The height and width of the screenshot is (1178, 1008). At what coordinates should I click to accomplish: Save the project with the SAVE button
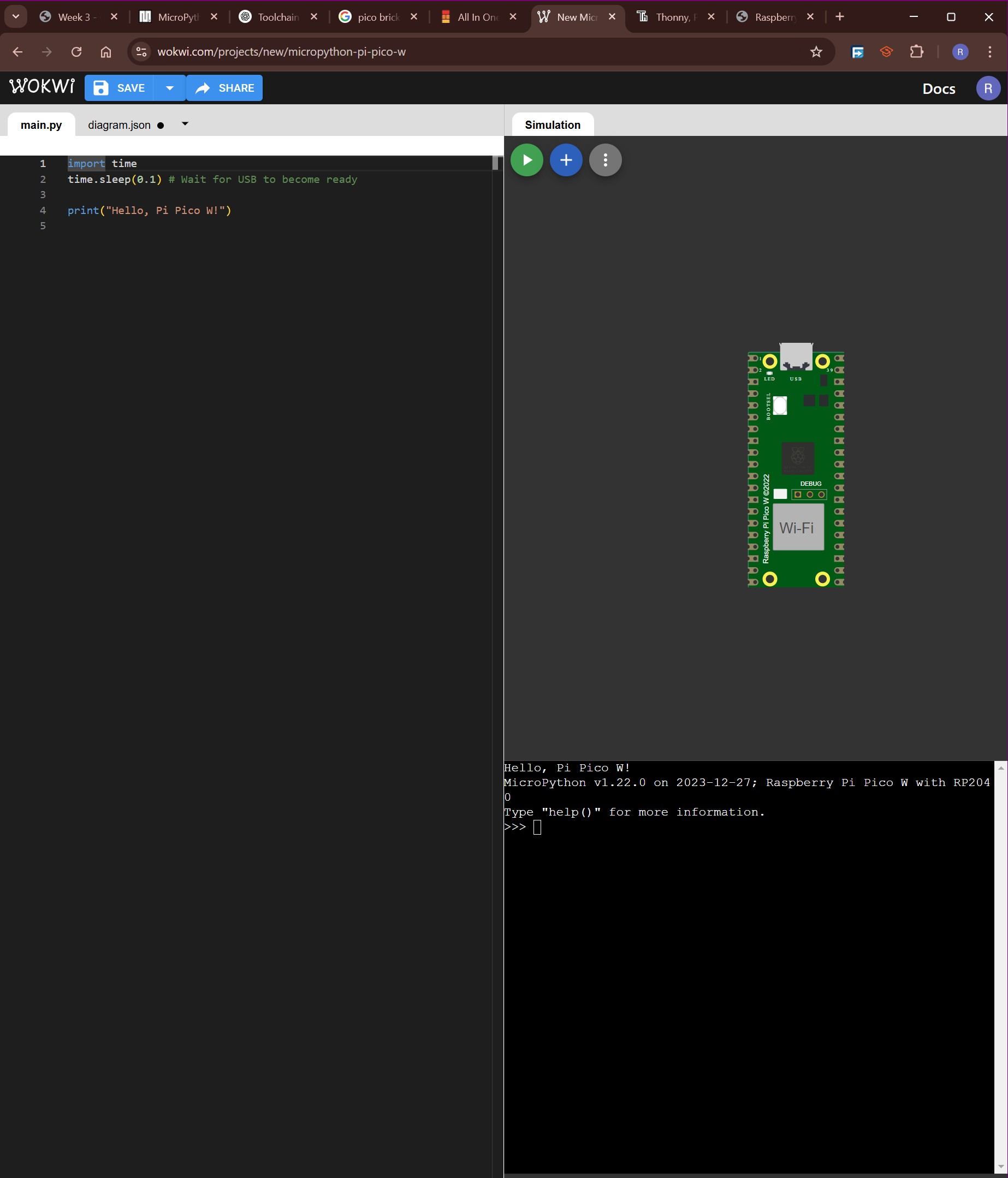(119, 88)
